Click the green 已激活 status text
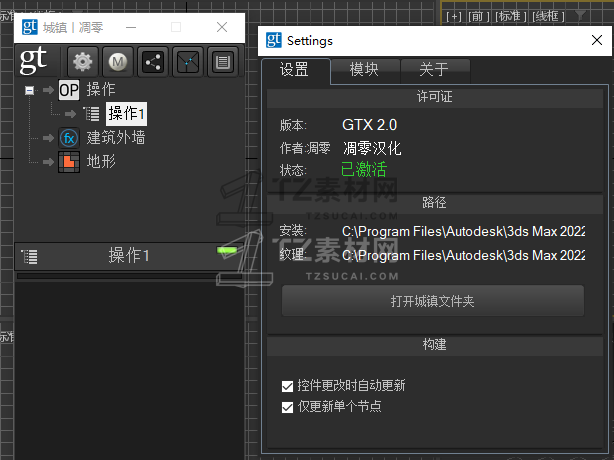The width and height of the screenshot is (614, 460). [364, 170]
